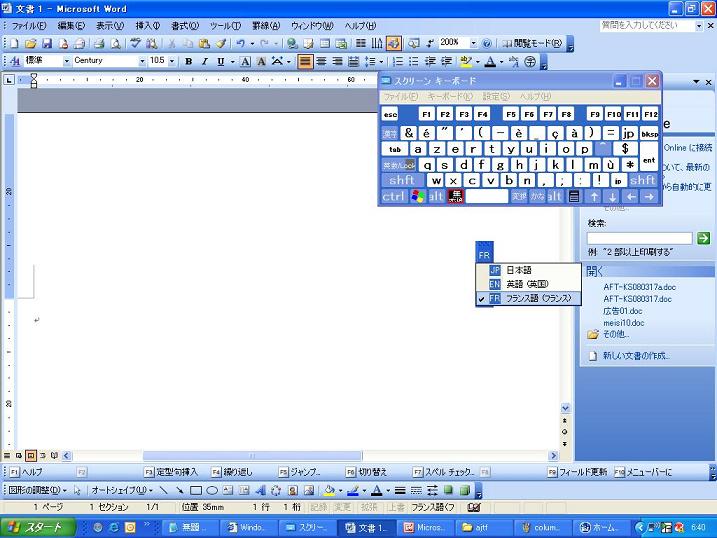Expand the formatting font color dropdown arrow
The image size is (717, 538).
502,62
